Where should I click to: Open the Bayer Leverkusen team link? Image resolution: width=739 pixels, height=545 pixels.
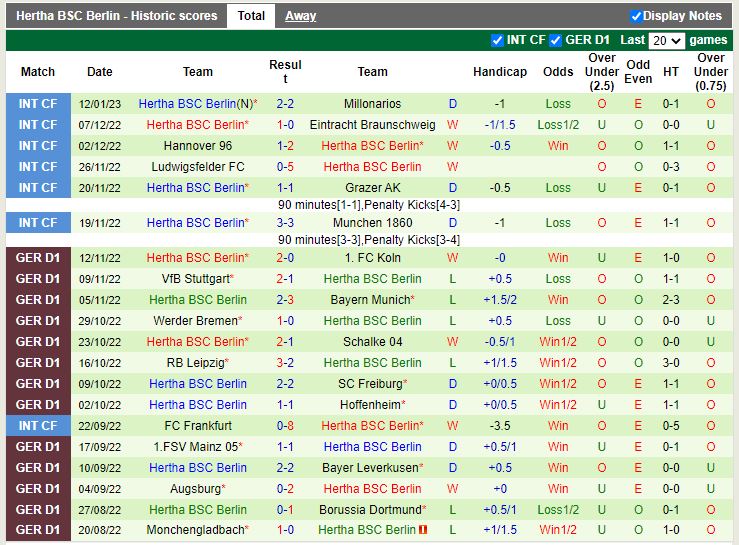(372, 468)
